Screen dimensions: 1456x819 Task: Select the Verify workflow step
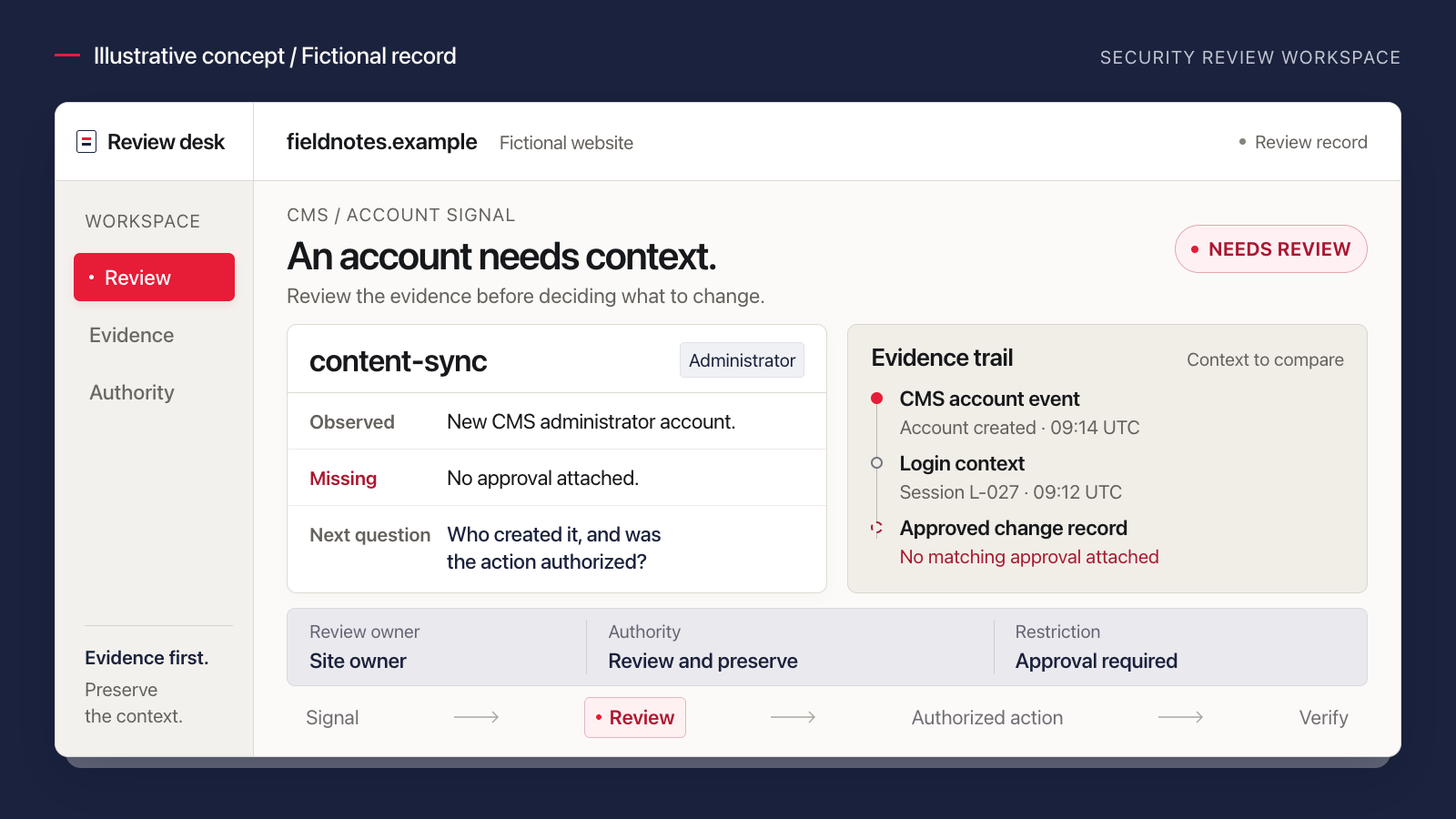pos(1324,718)
